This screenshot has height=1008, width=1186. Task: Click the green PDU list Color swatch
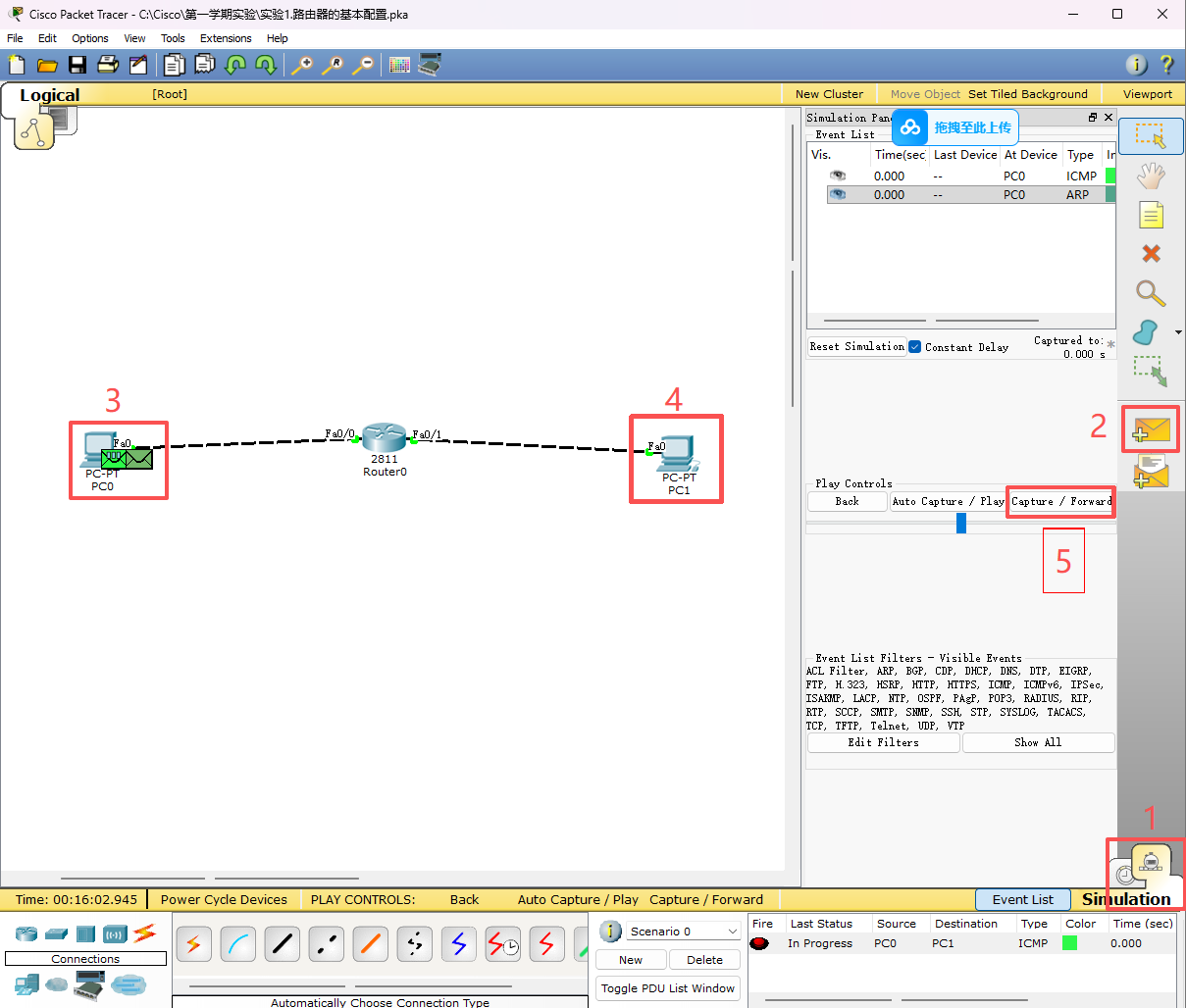click(1069, 943)
